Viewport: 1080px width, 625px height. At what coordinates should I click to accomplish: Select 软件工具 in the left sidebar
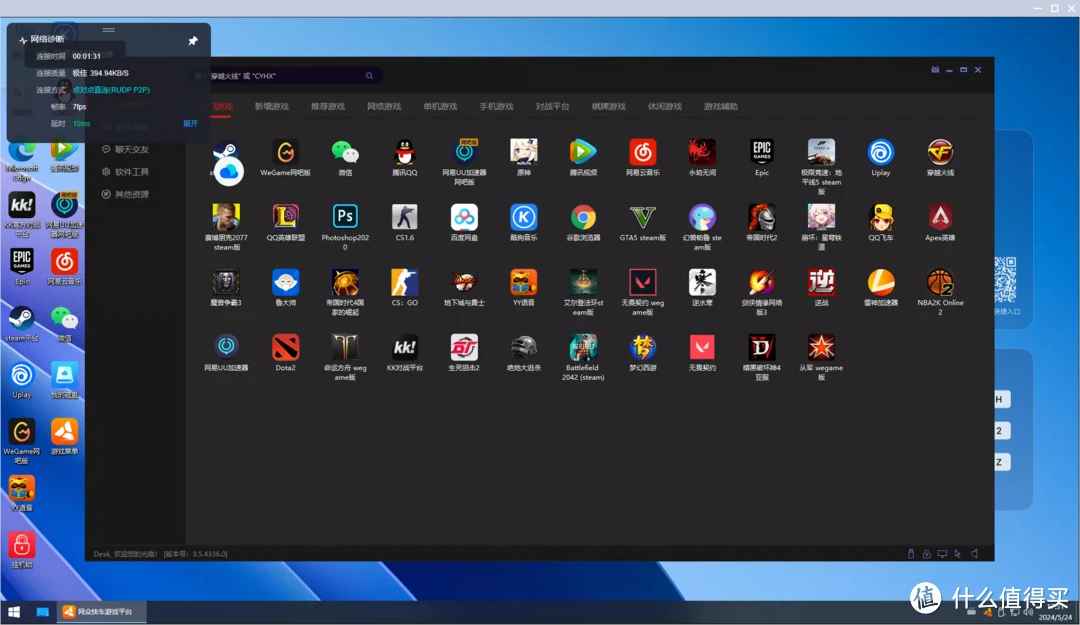pyautogui.click(x=131, y=172)
